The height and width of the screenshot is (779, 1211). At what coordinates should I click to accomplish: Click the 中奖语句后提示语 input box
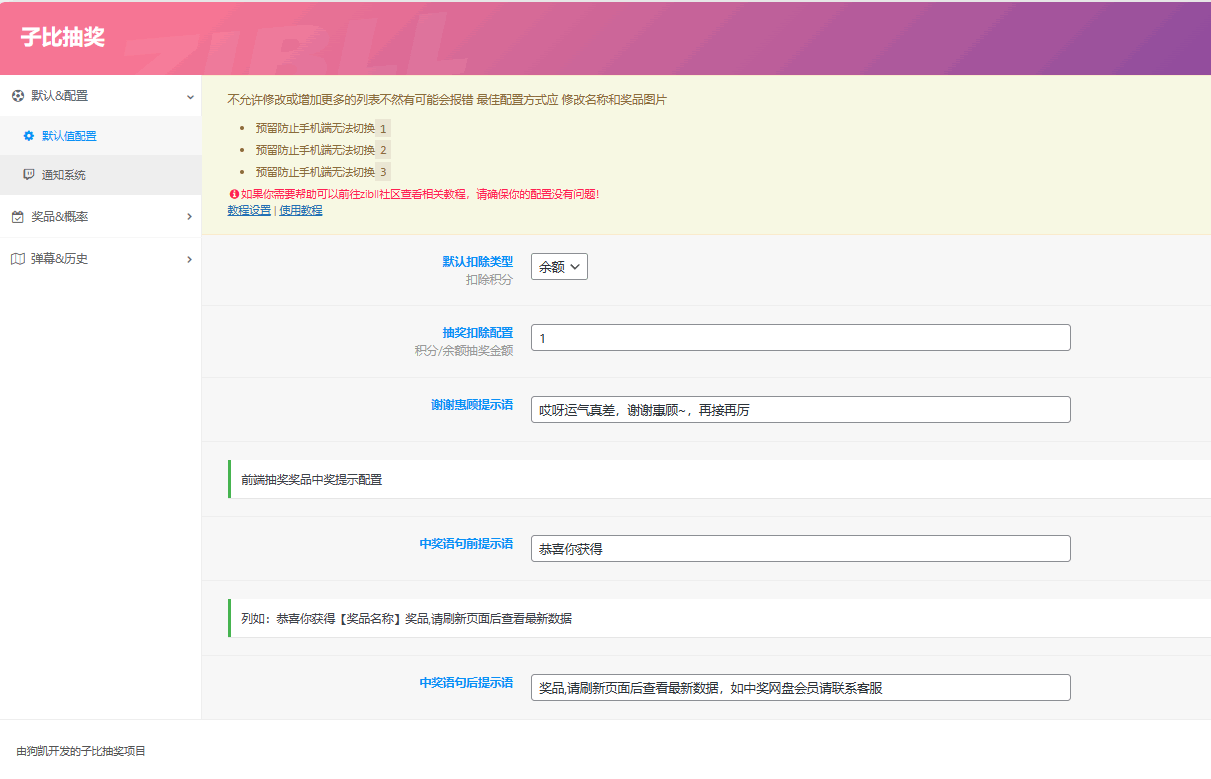point(800,688)
